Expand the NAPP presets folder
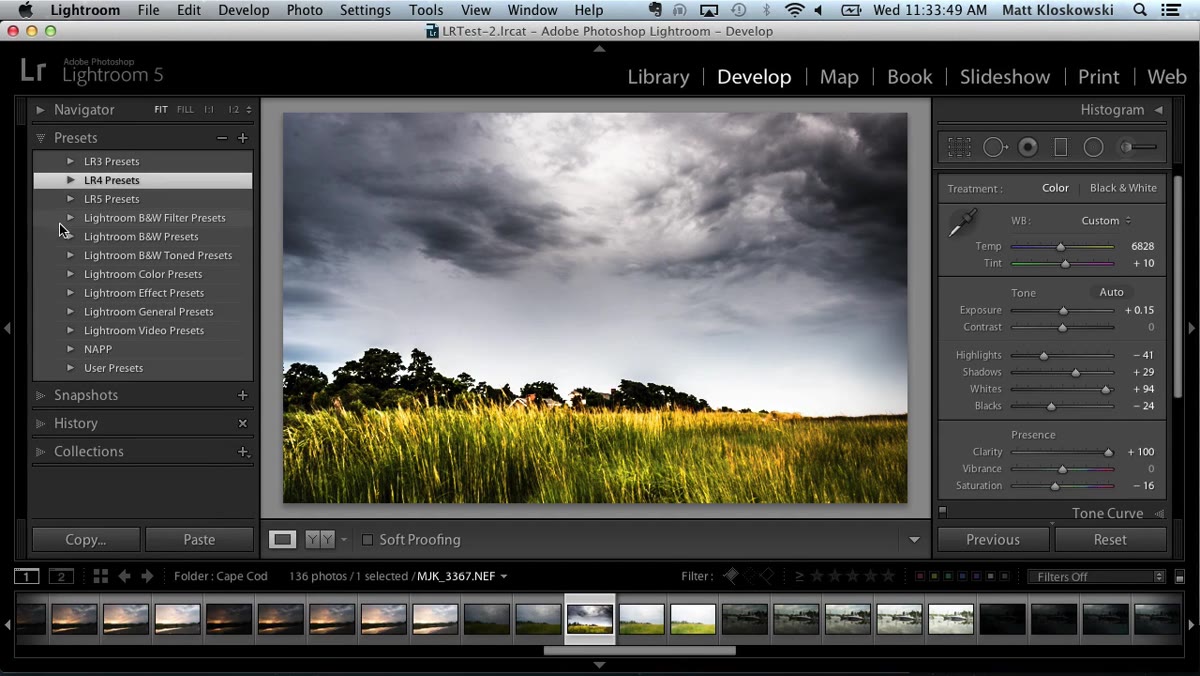This screenshot has width=1200, height=676. click(70, 349)
